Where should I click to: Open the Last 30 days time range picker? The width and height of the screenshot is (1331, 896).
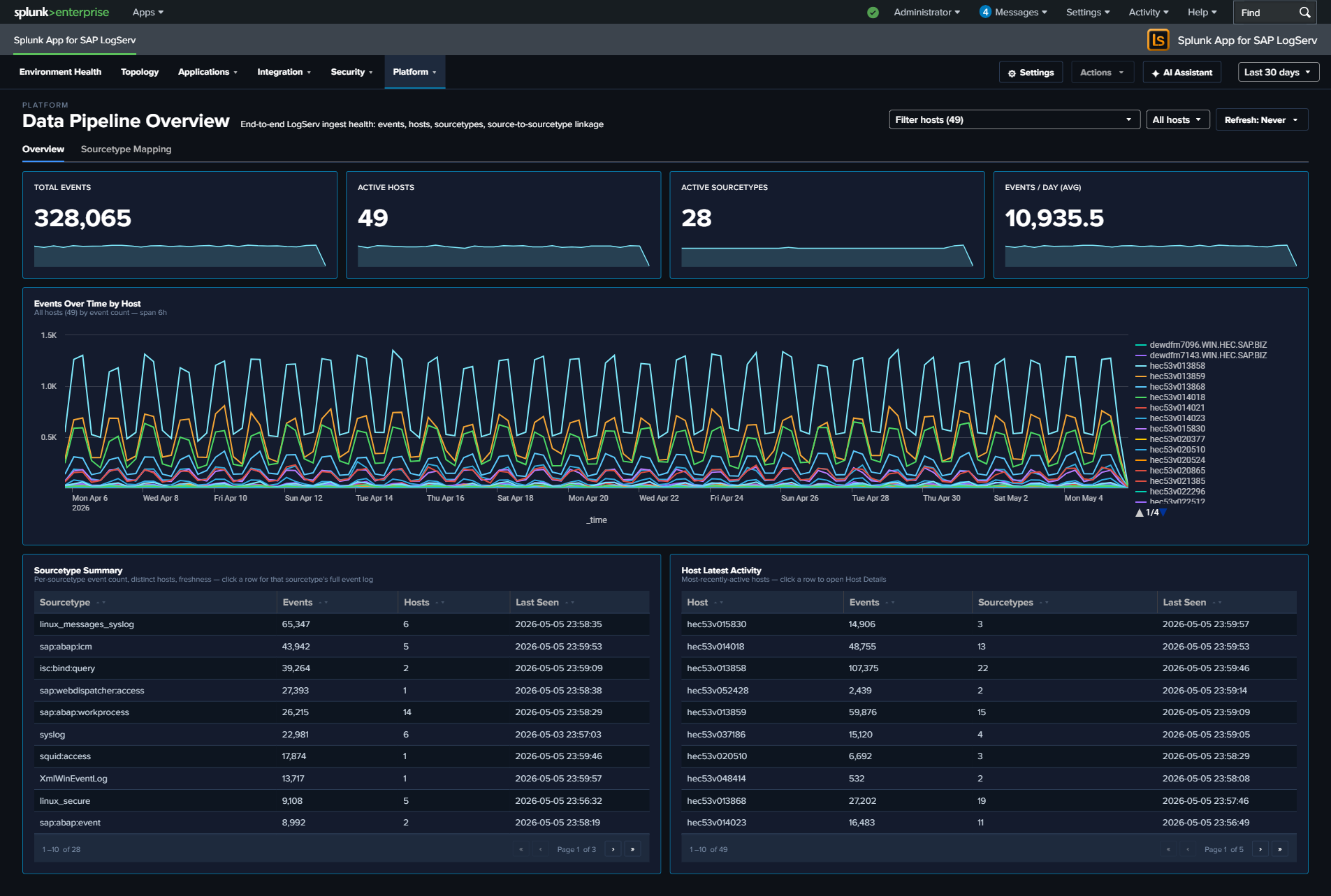(1278, 72)
